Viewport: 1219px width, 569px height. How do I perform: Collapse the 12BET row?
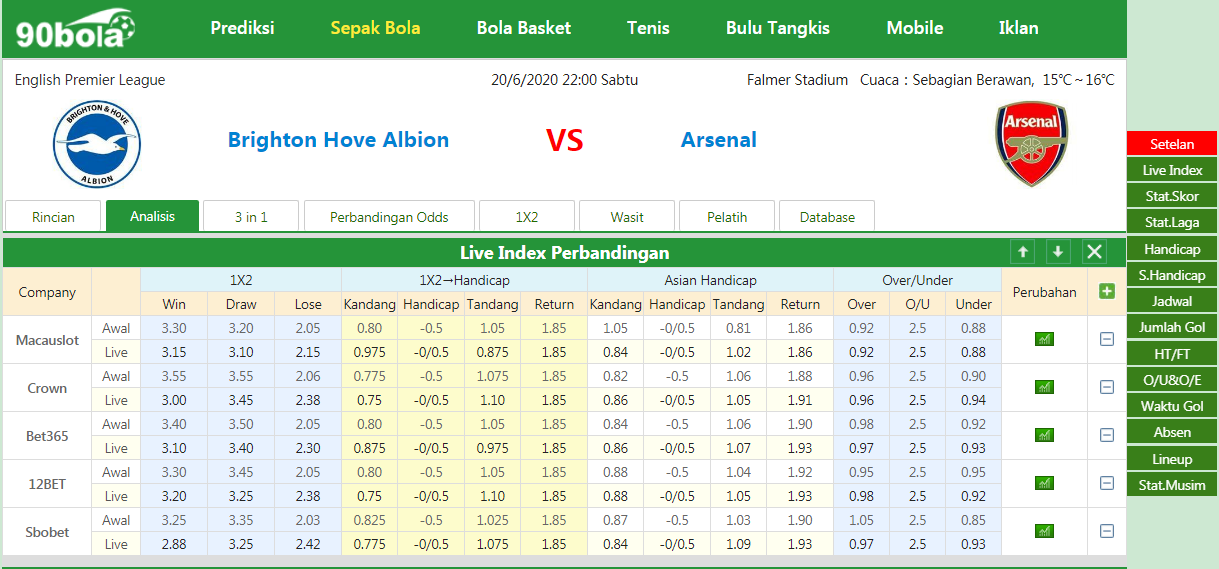(x=1106, y=483)
